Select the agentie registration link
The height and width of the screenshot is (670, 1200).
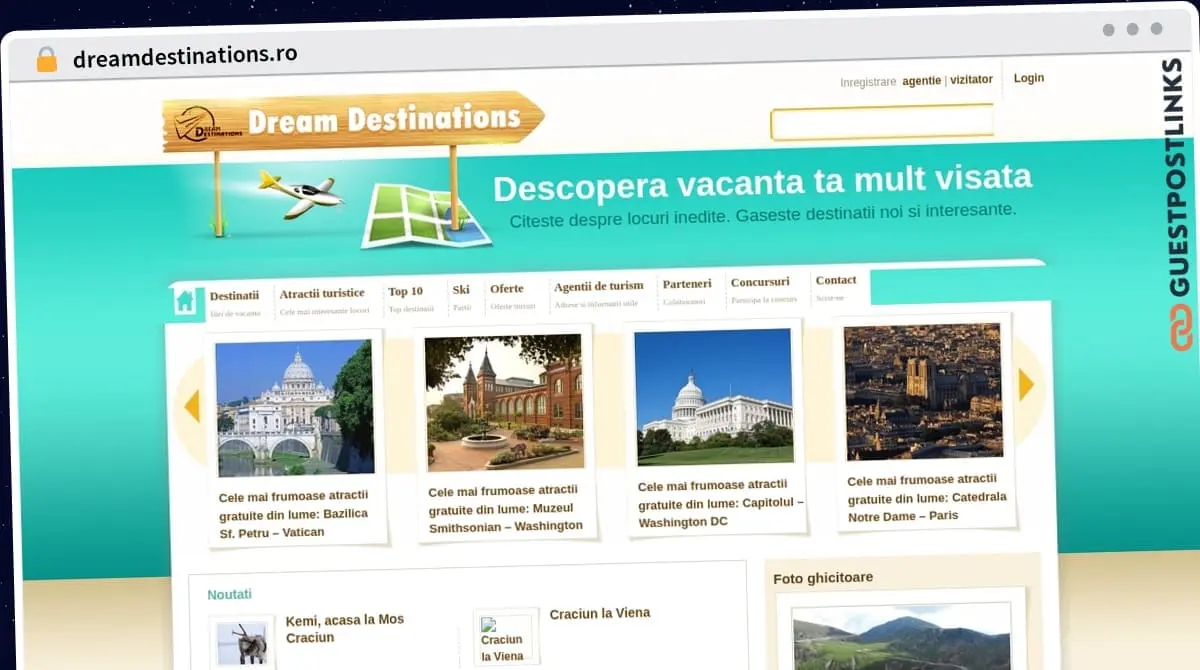point(920,80)
